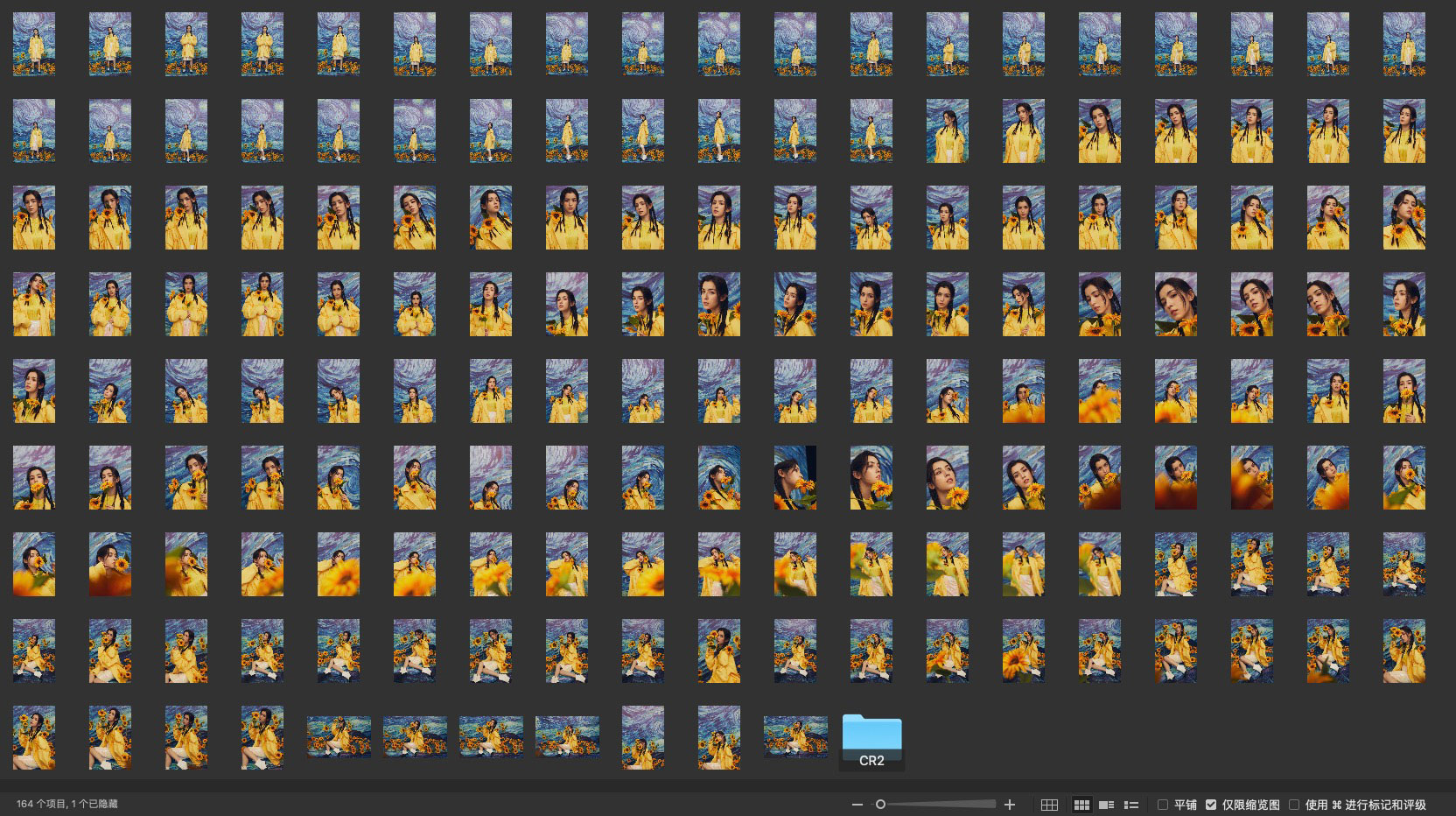Select the first thumbnail in the second row

coord(34,130)
